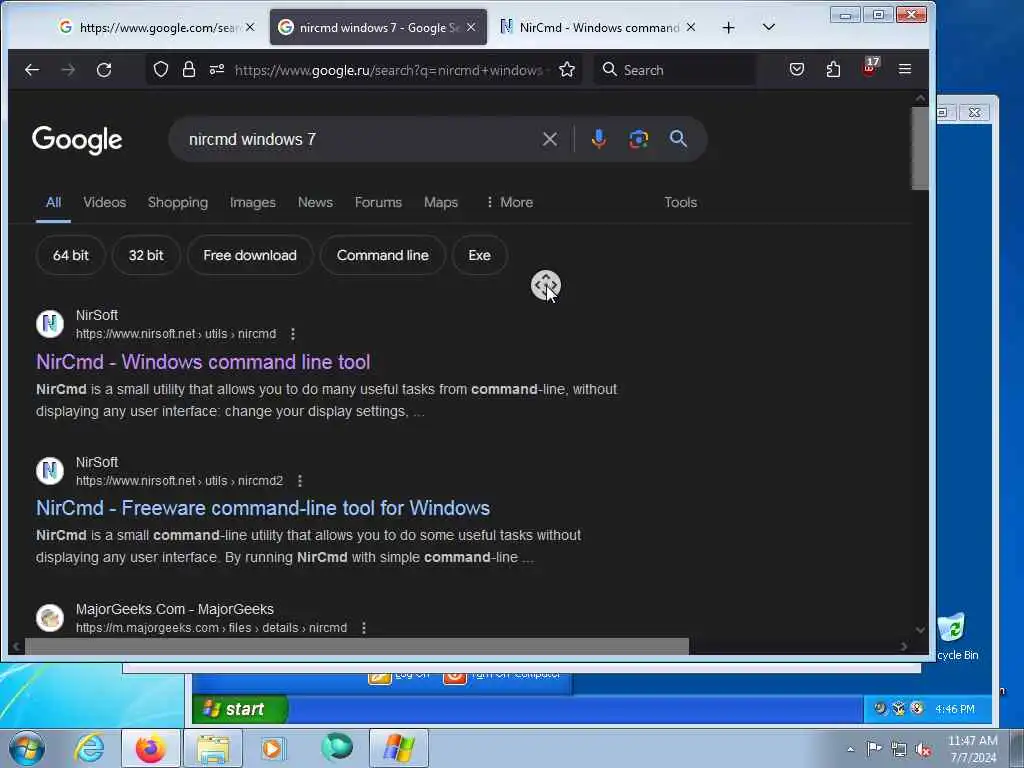
Task: Open Google Lens image search
Action: point(638,139)
